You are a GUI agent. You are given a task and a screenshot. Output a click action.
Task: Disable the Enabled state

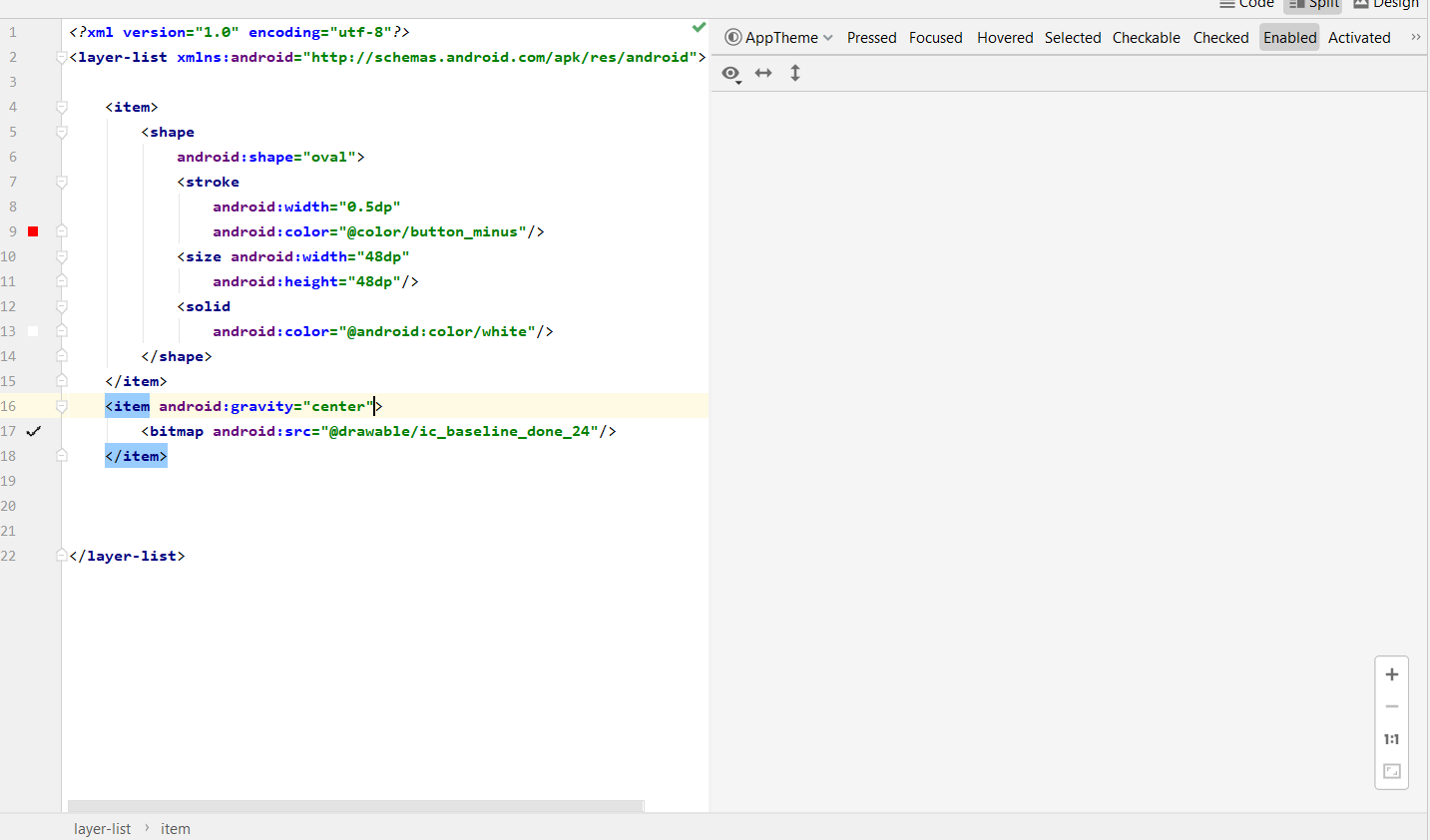click(x=1289, y=38)
